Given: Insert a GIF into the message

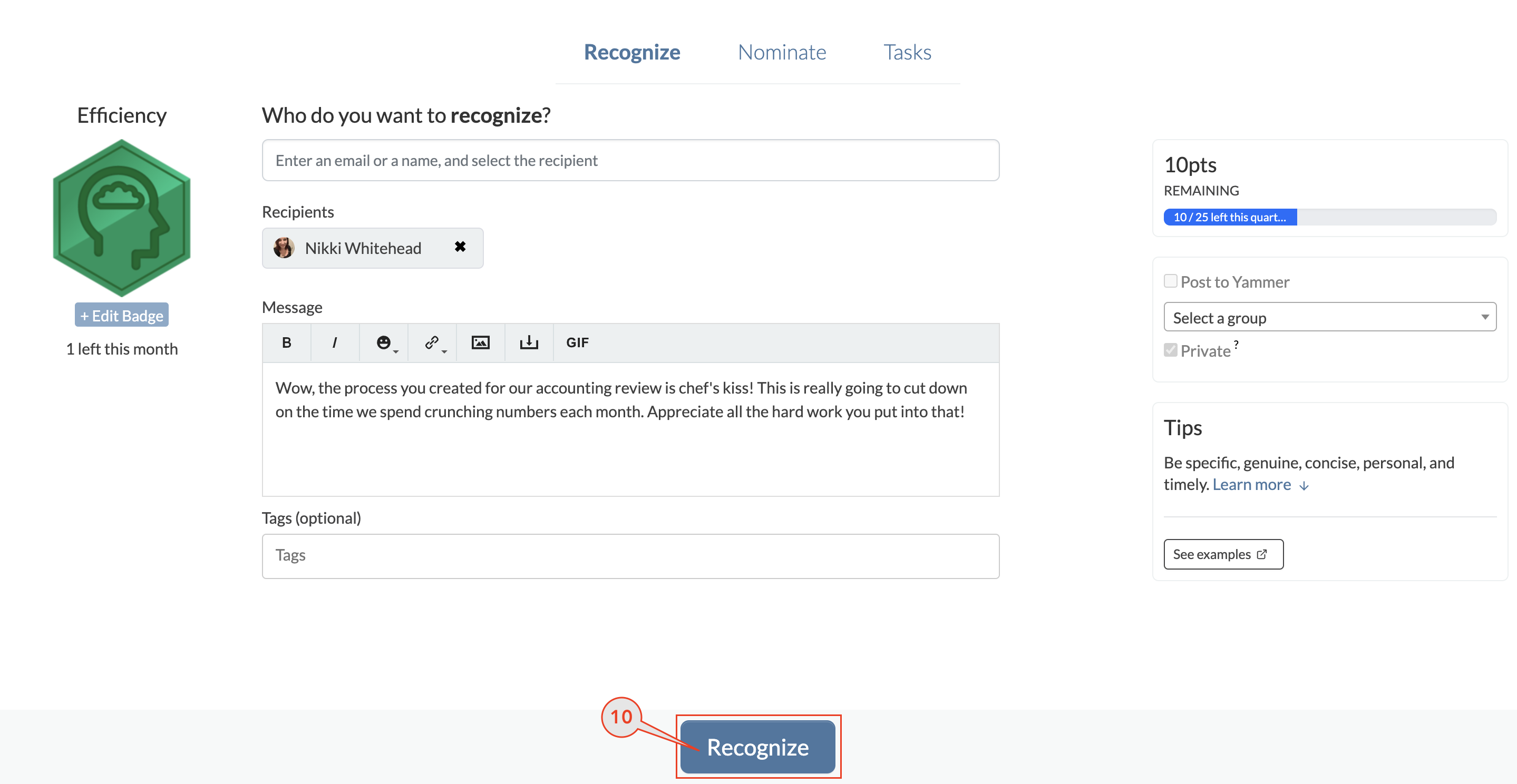Looking at the screenshot, I should point(577,342).
